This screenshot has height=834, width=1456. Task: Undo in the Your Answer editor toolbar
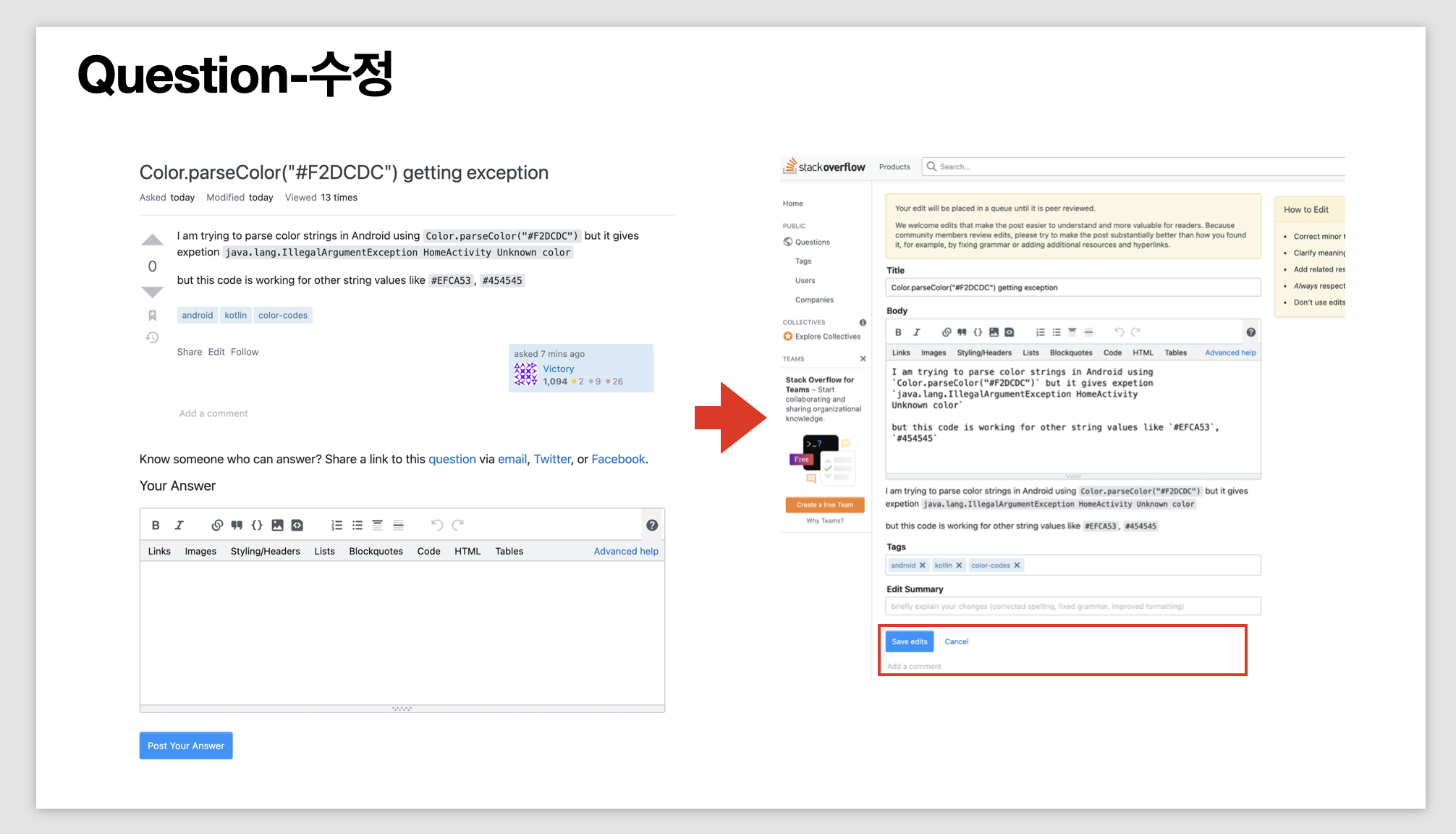point(436,525)
